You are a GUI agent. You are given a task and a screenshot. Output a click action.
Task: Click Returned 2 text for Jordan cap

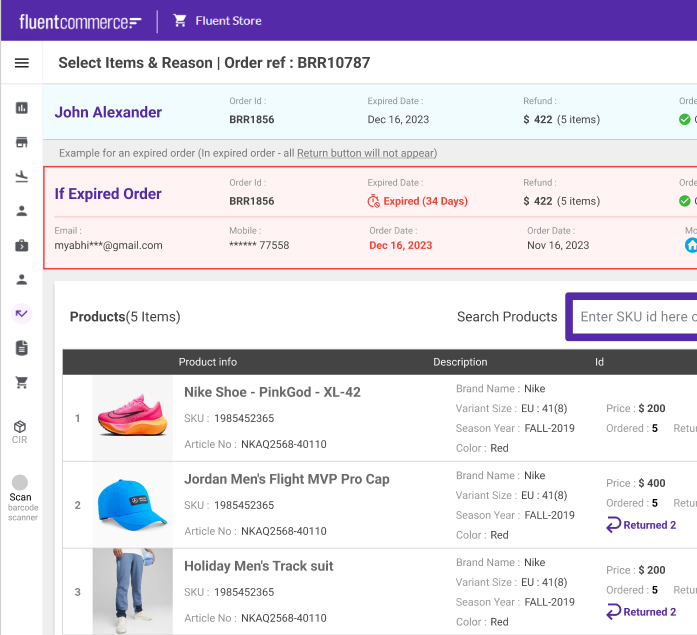point(649,525)
